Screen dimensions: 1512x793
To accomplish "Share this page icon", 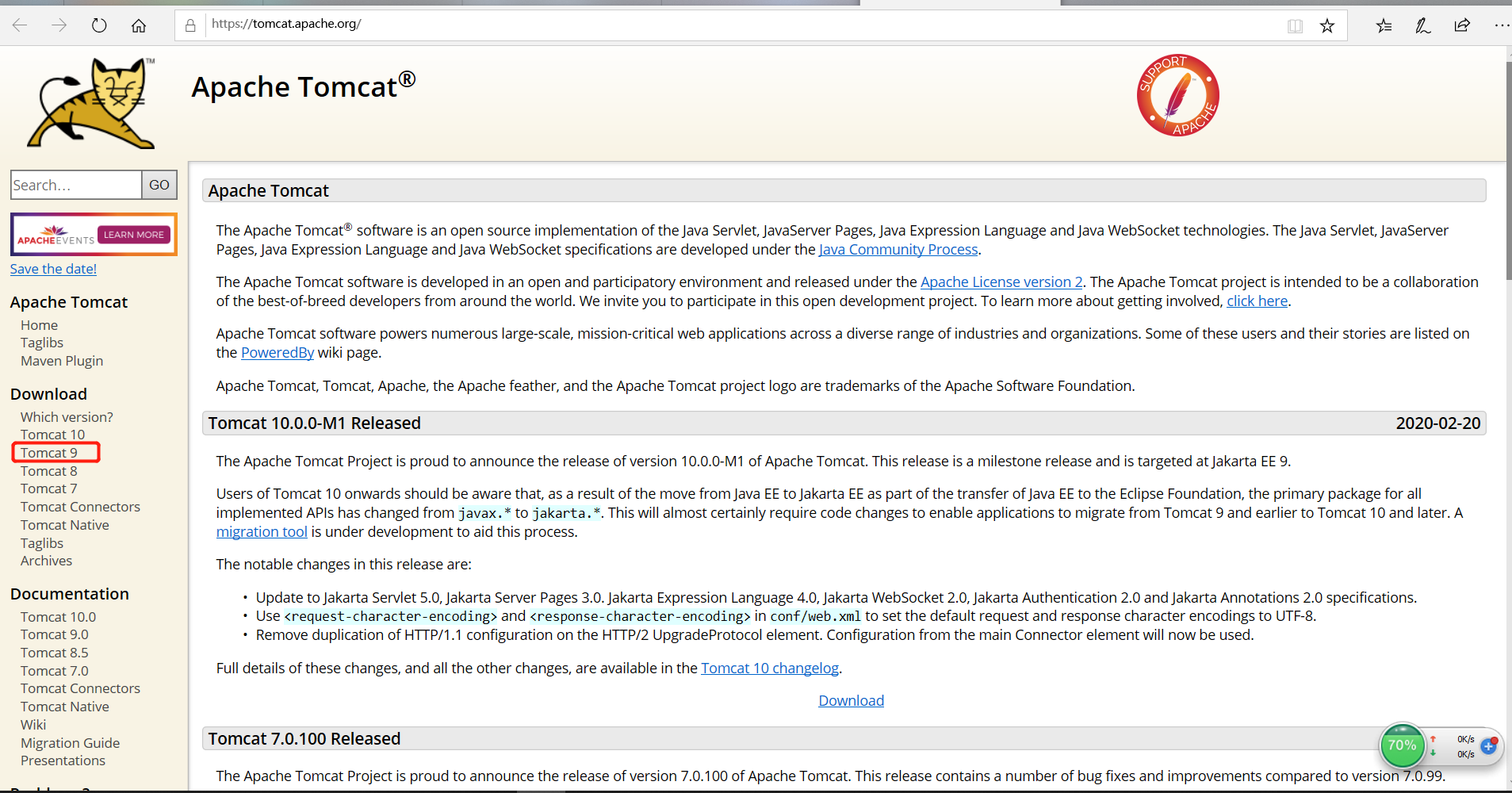I will (x=1462, y=25).
